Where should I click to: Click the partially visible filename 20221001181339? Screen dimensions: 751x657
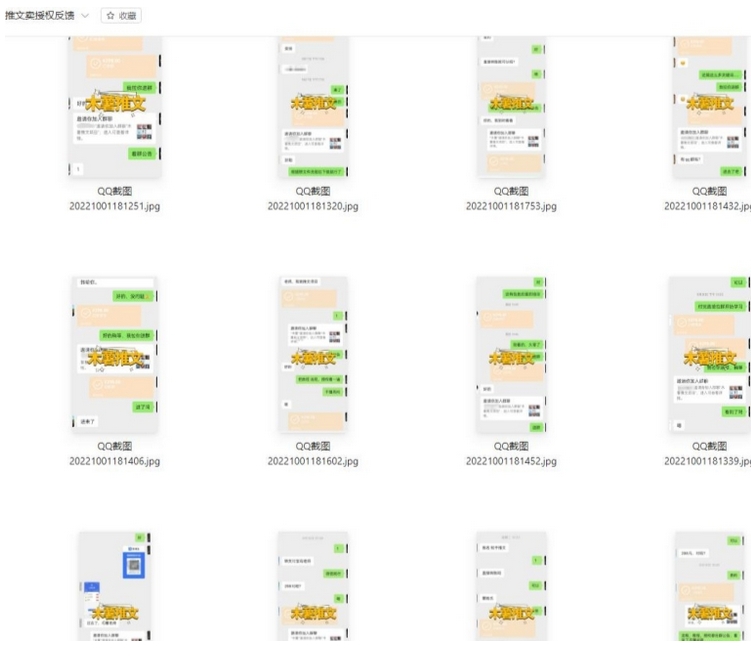pos(707,461)
